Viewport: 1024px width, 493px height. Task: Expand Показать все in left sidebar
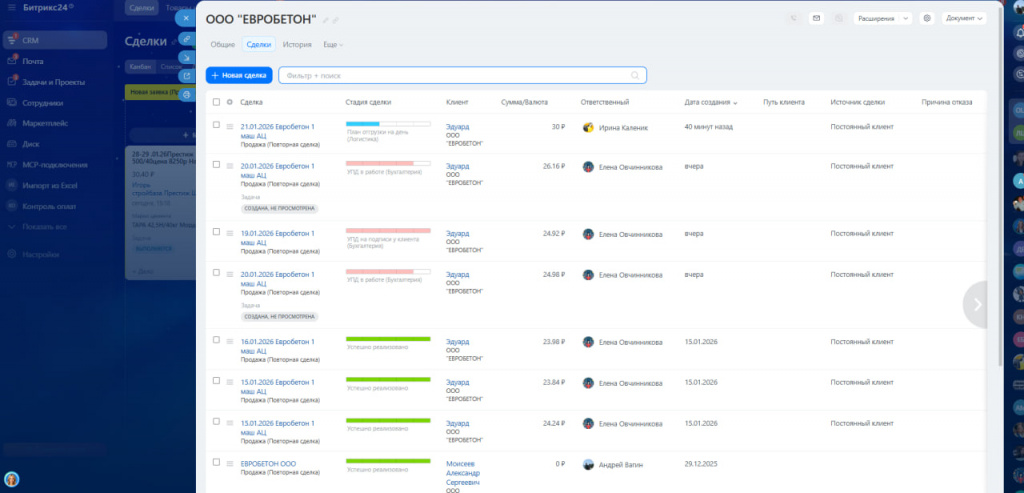pyautogui.click(x=43, y=227)
